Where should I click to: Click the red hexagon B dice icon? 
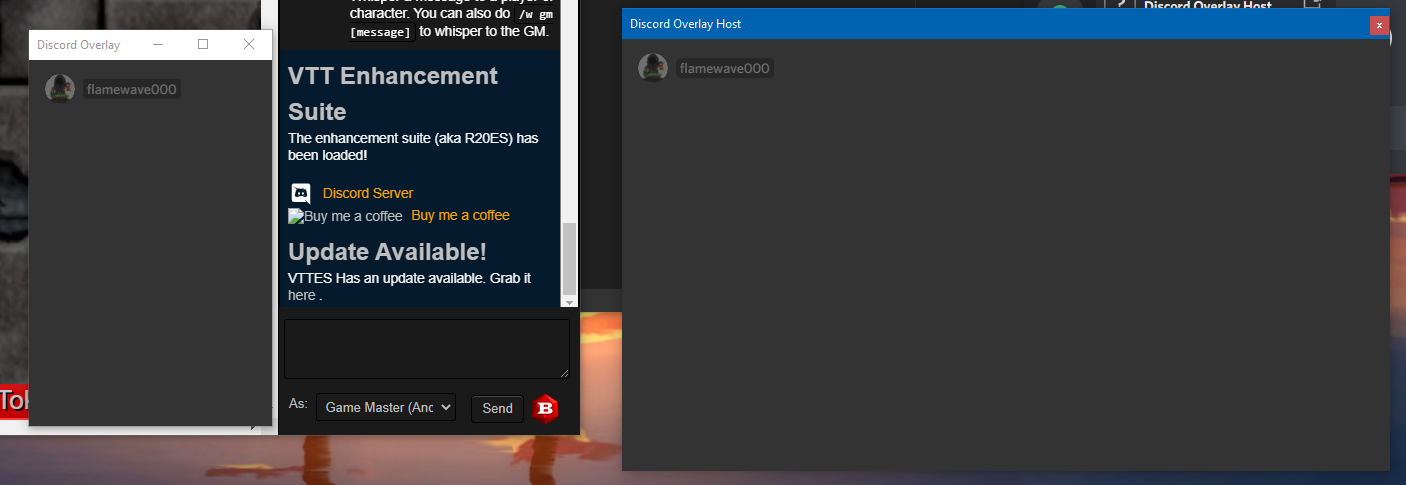tap(545, 408)
